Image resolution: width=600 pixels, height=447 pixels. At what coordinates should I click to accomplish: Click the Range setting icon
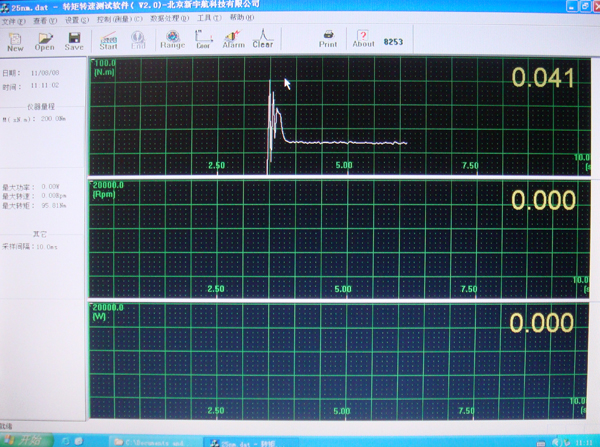pyautogui.click(x=172, y=40)
